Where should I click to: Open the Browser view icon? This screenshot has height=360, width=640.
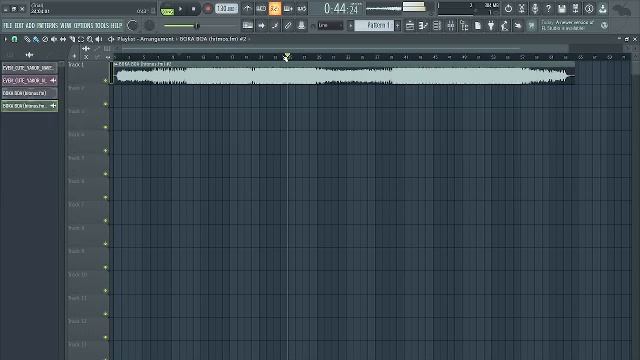(x=464, y=26)
